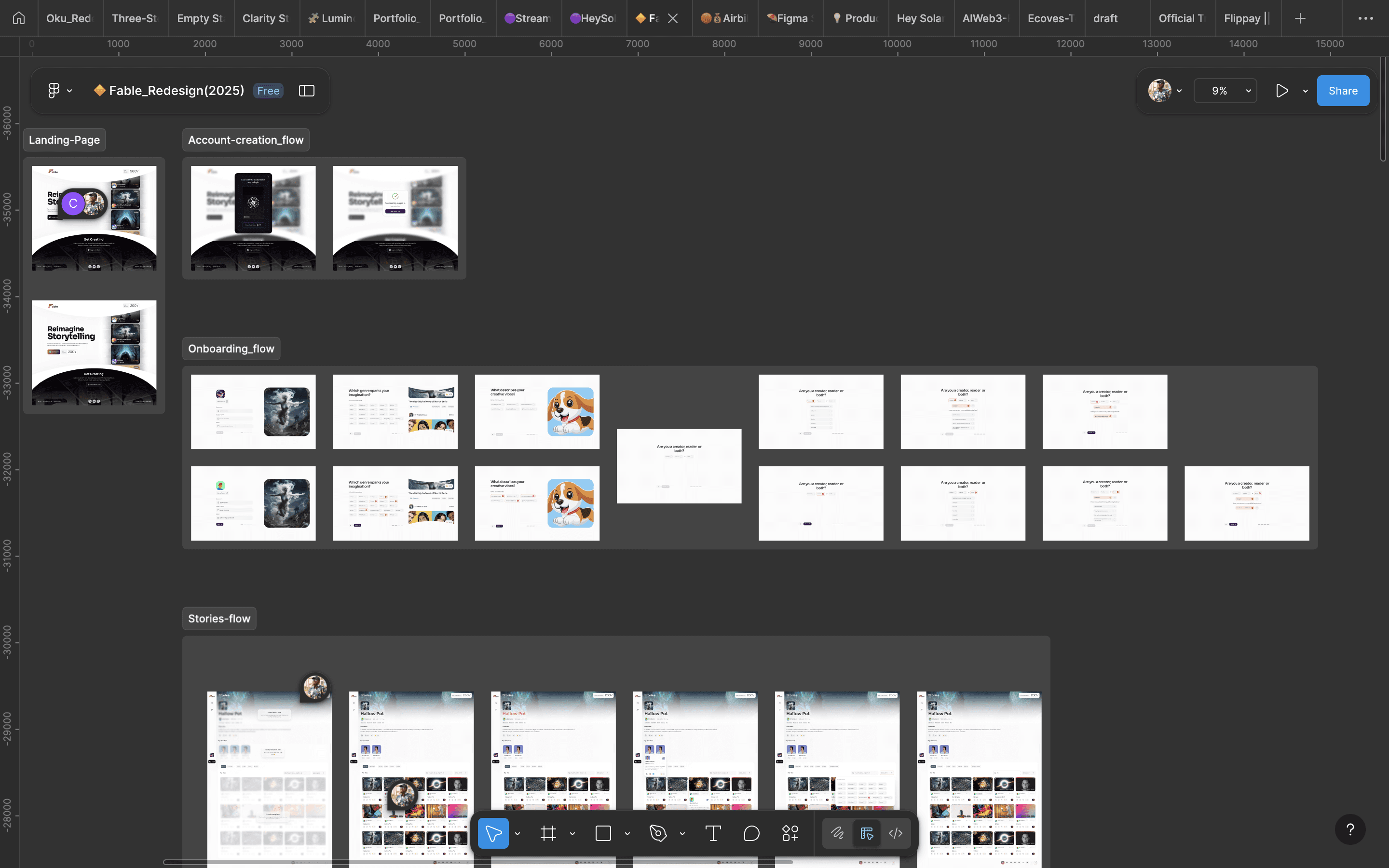Expand the Figma main menu chevron
The height and width of the screenshot is (868, 1389).
pyautogui.click(x=69, y=91)
